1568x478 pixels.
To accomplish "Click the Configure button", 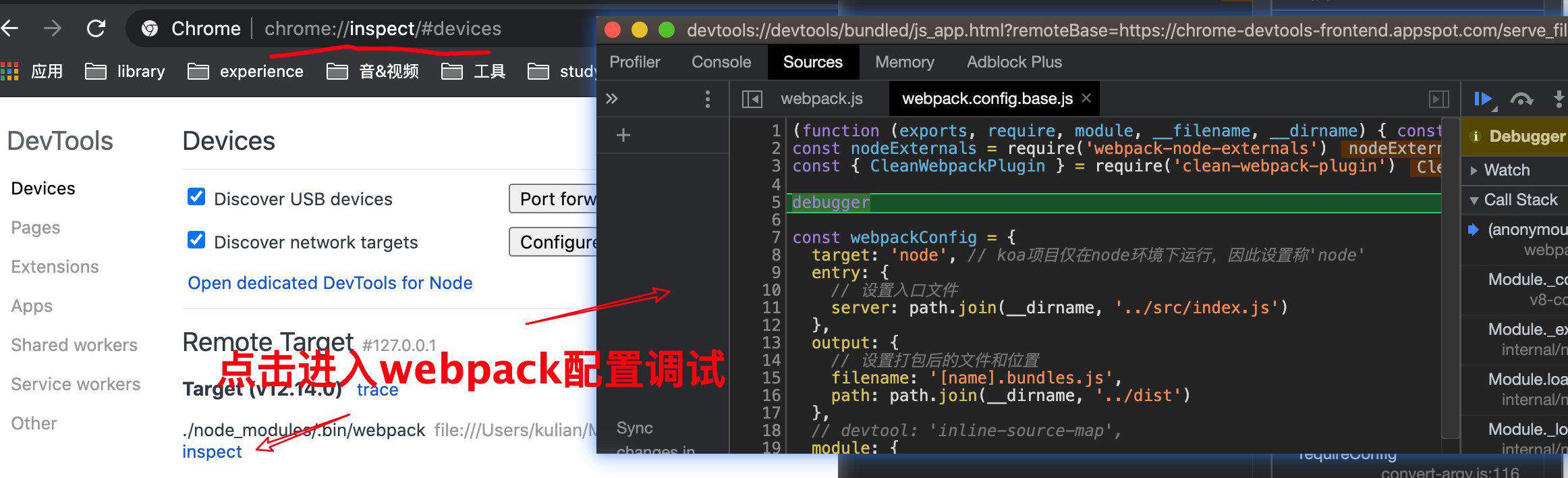I will pyautogui.click(x=553, y=242).
